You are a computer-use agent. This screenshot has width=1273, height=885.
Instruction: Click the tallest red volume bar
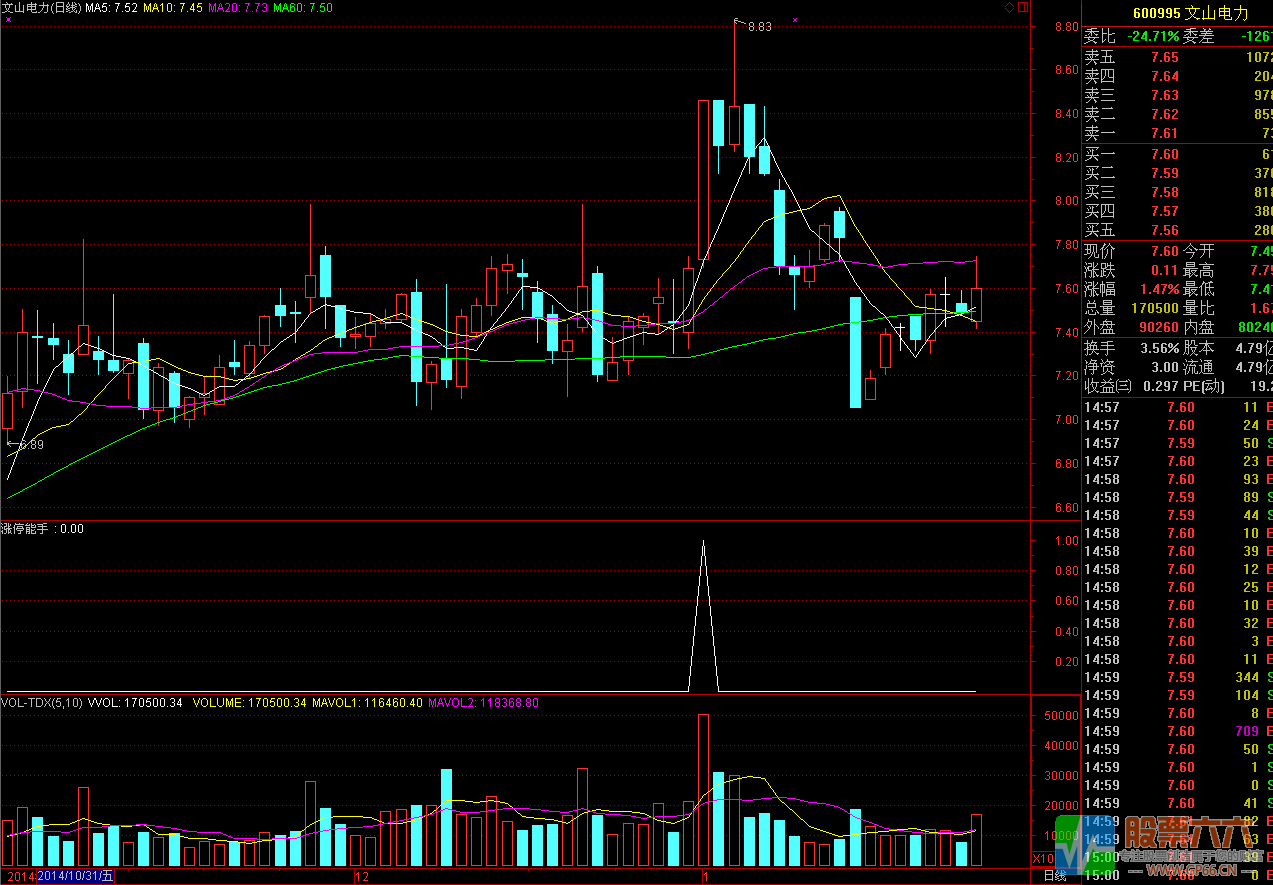[x=704, y=790]
